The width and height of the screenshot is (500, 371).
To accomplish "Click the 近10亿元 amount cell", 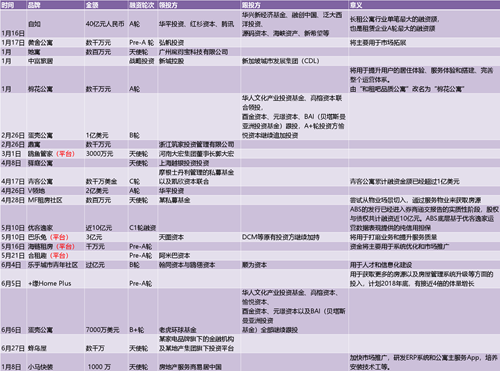I will (106, 219).
